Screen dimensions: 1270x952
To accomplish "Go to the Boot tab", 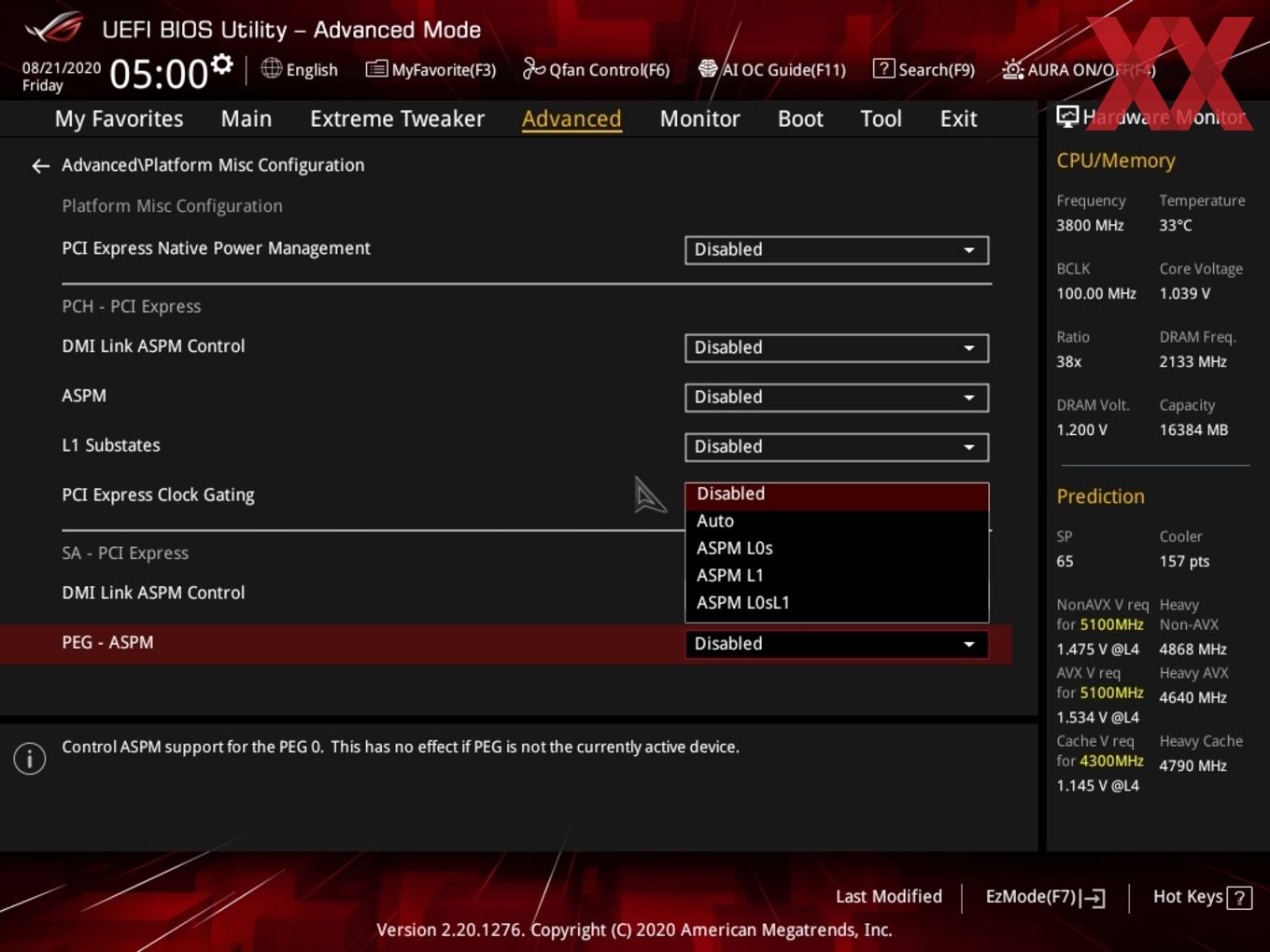I will pyautogui.click(x=800, y=119).
